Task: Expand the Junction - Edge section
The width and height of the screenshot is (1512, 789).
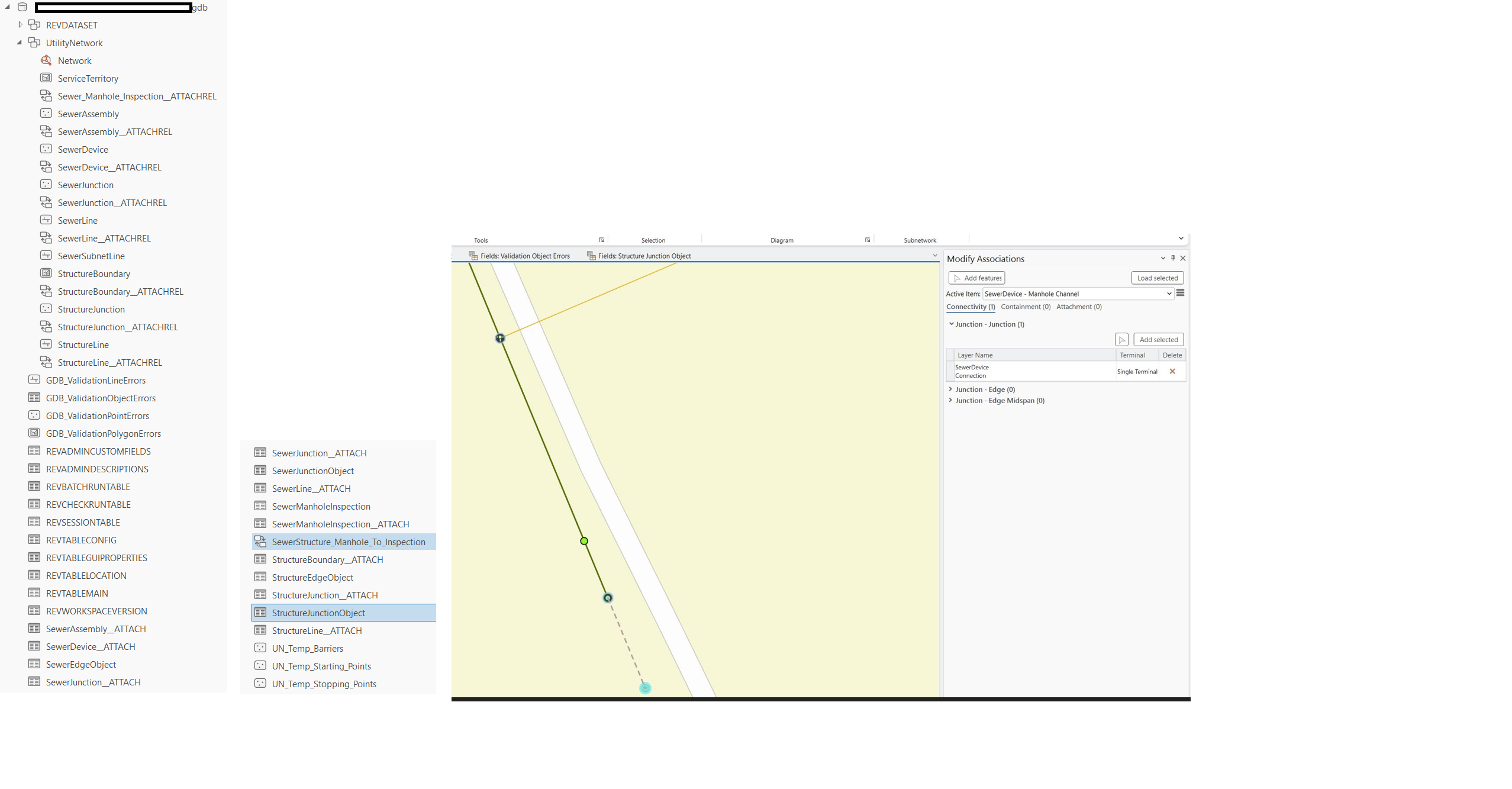Action: coord(951,389)
